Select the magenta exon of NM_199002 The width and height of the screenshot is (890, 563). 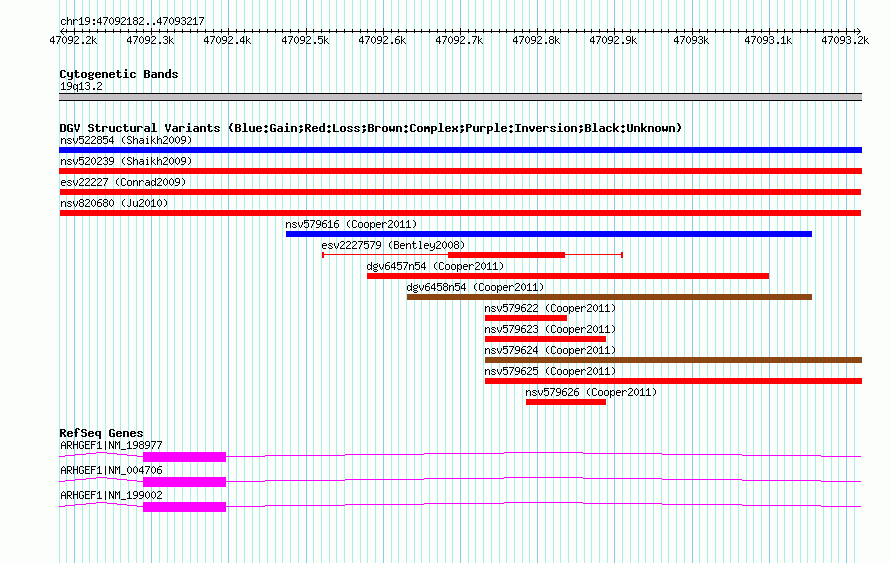point(184,507)
